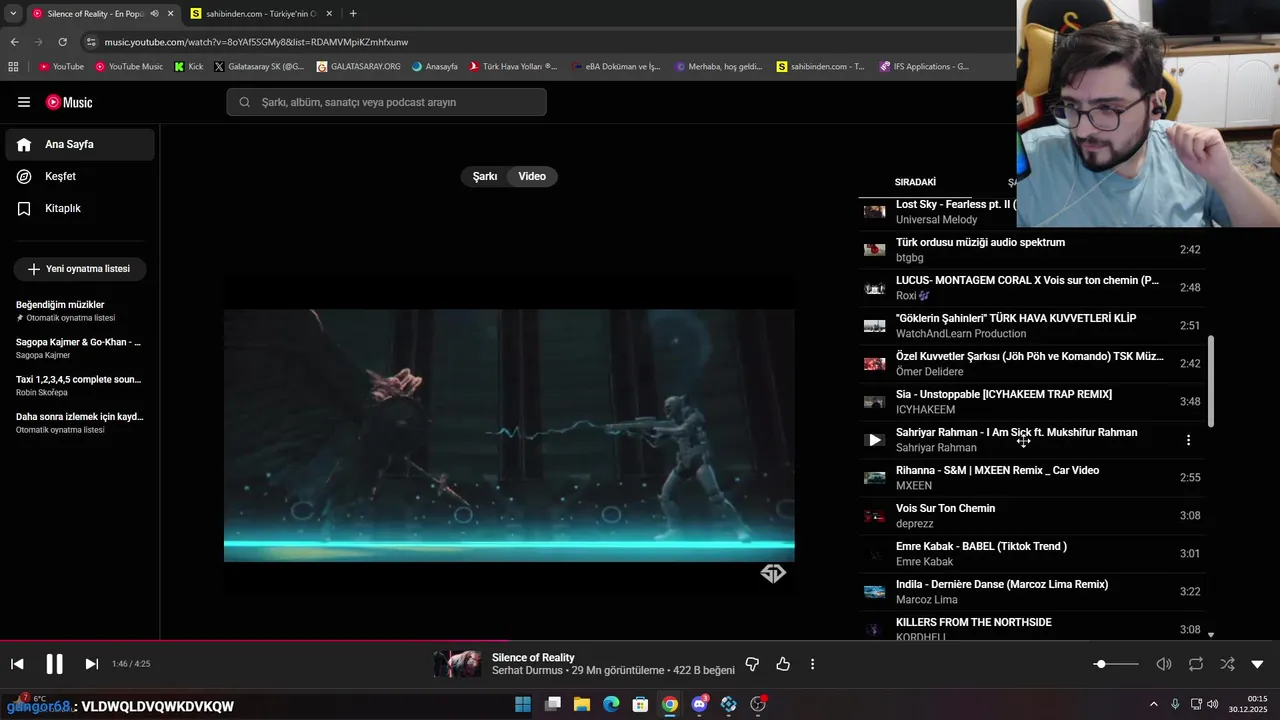Open the Sagopa Kajmer & Go-Khan playlist
This screenshot has height=720, width=1280.
click(x=79, y=348)
